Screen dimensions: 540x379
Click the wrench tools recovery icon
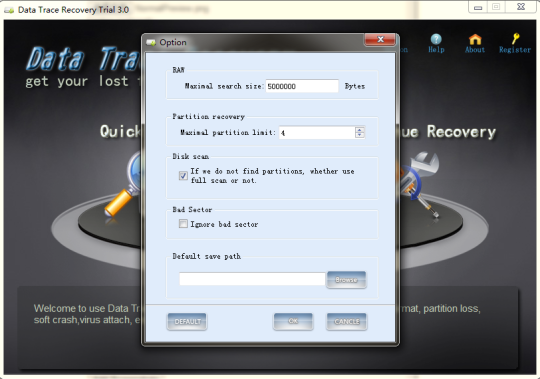tap(420, 184)
